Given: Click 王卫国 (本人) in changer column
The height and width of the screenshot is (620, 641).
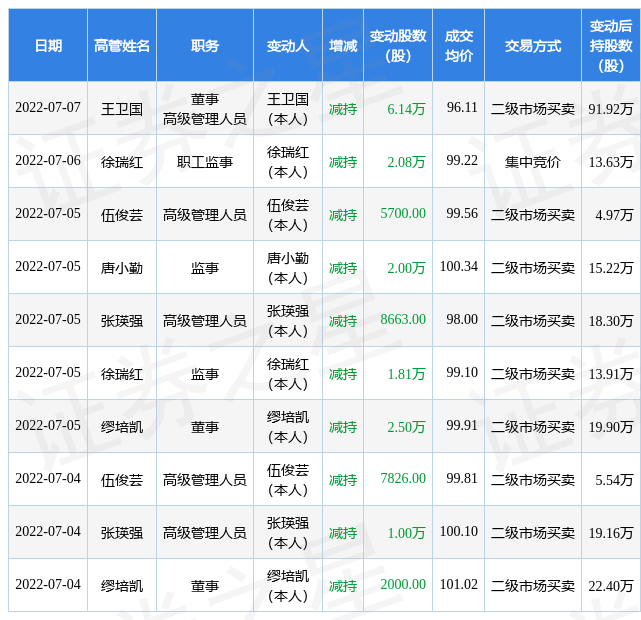Looking at the screenshot, I should point(288,109).
